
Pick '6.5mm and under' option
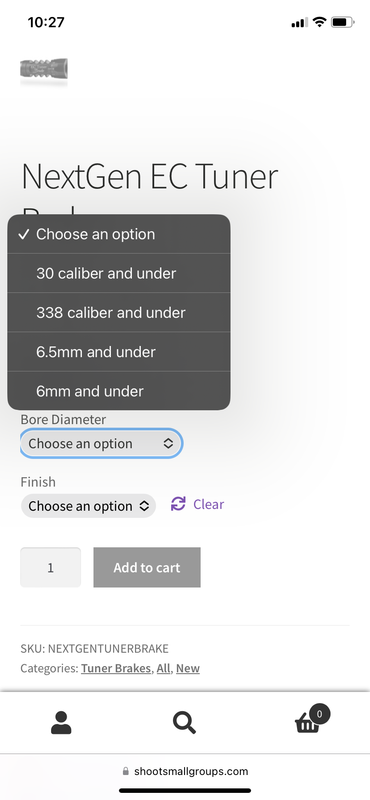tap(119, 352)
